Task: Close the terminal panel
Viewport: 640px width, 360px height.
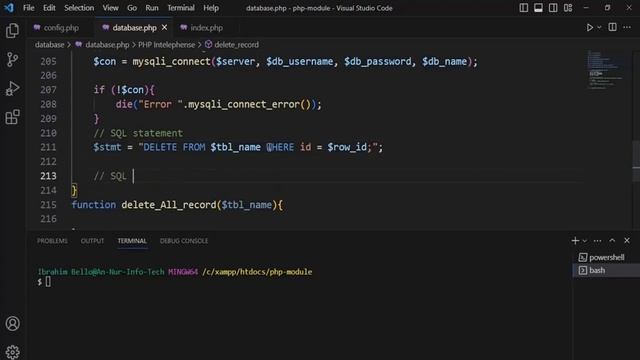Action: pos(627,241)
